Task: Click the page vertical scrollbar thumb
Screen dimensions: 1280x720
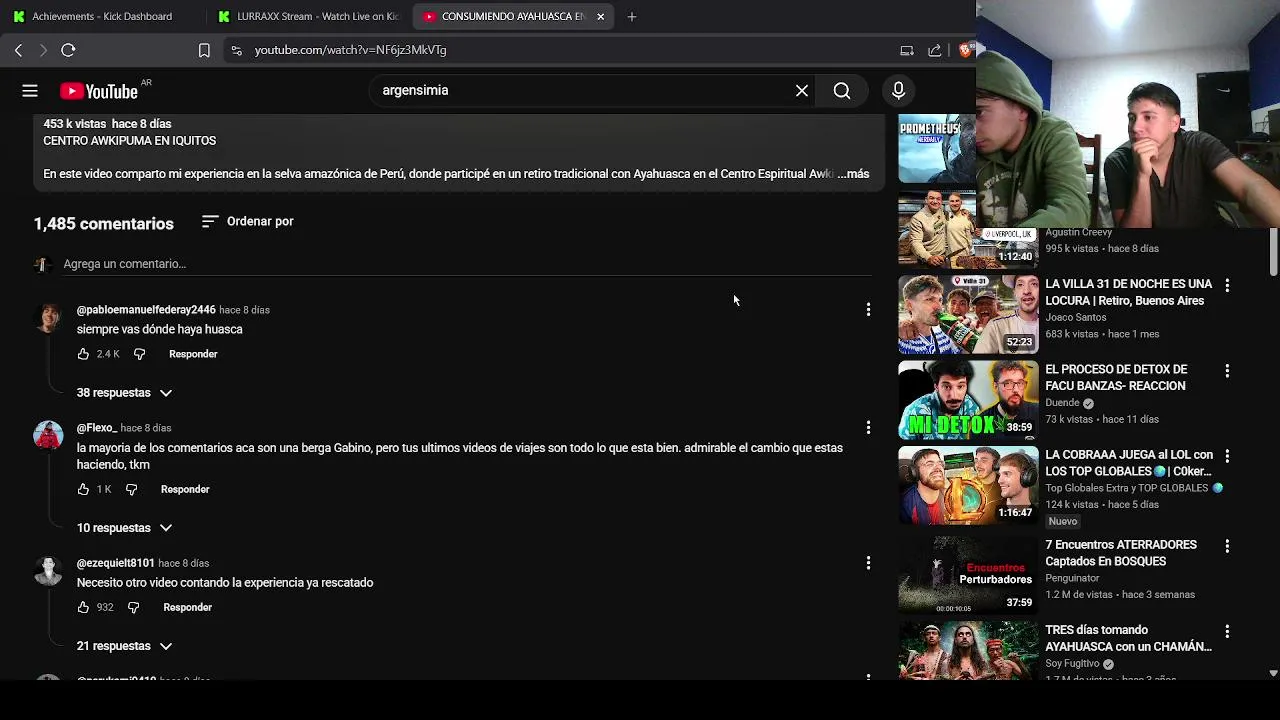Action: (1273, 250)
